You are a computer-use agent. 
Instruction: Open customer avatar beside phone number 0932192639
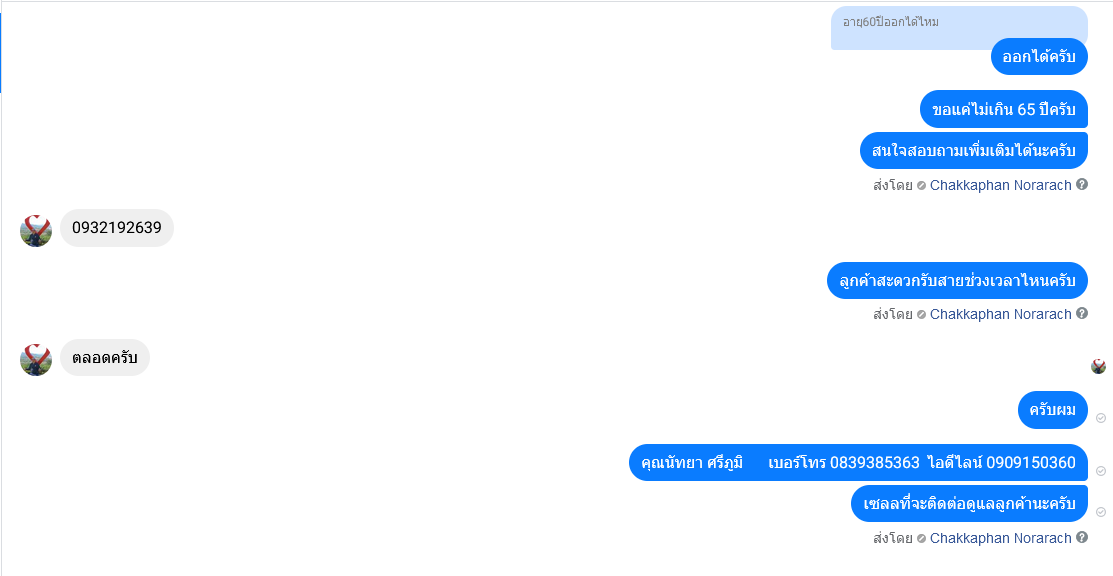35,231
